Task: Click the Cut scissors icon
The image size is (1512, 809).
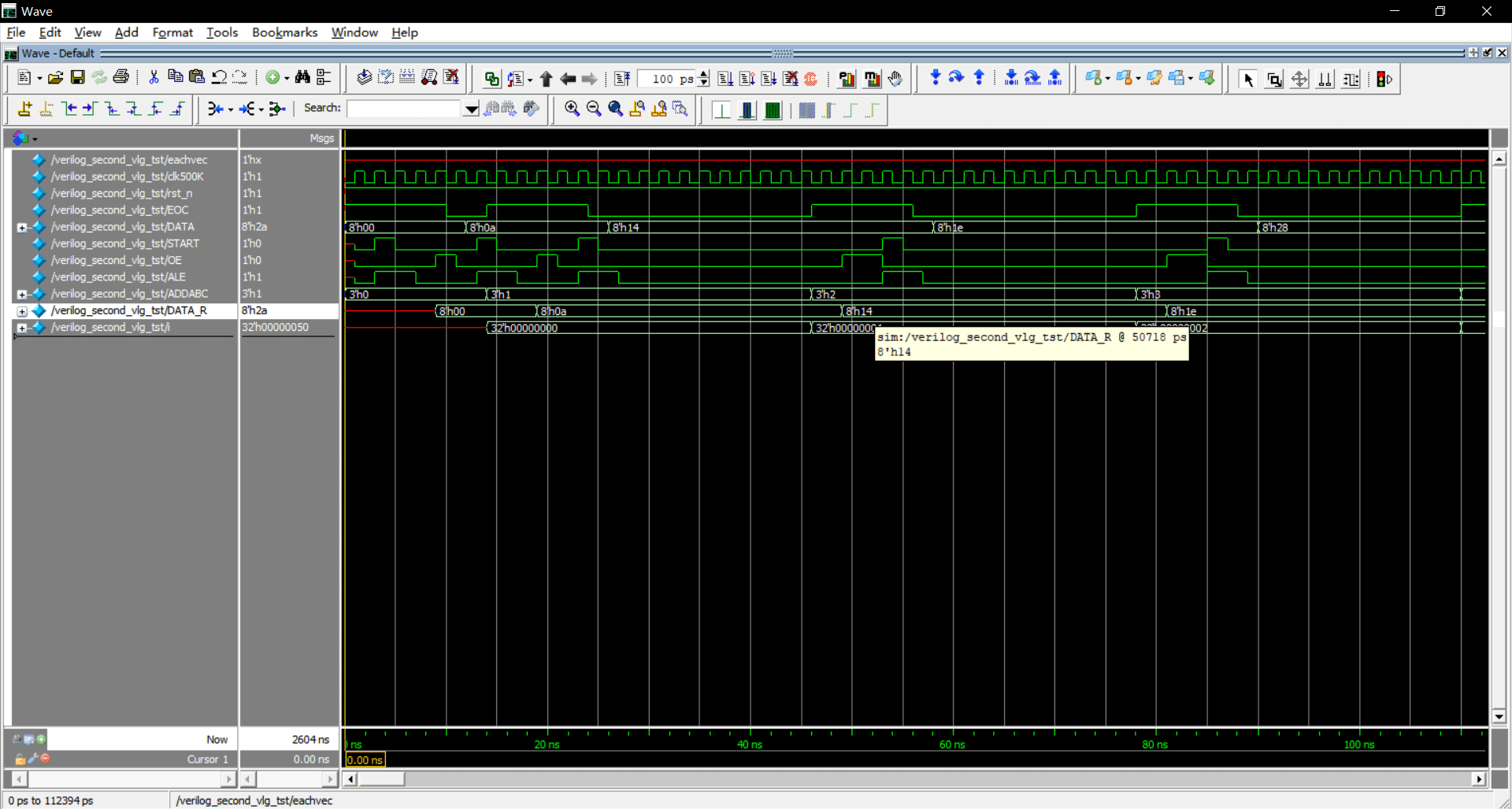Action: pos(154,78)
